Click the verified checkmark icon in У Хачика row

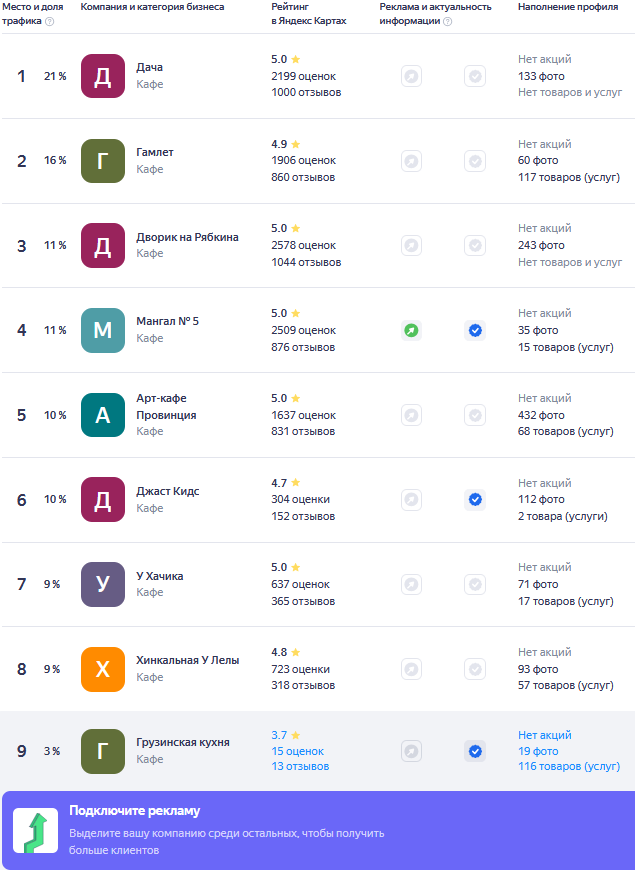[475, 584]
